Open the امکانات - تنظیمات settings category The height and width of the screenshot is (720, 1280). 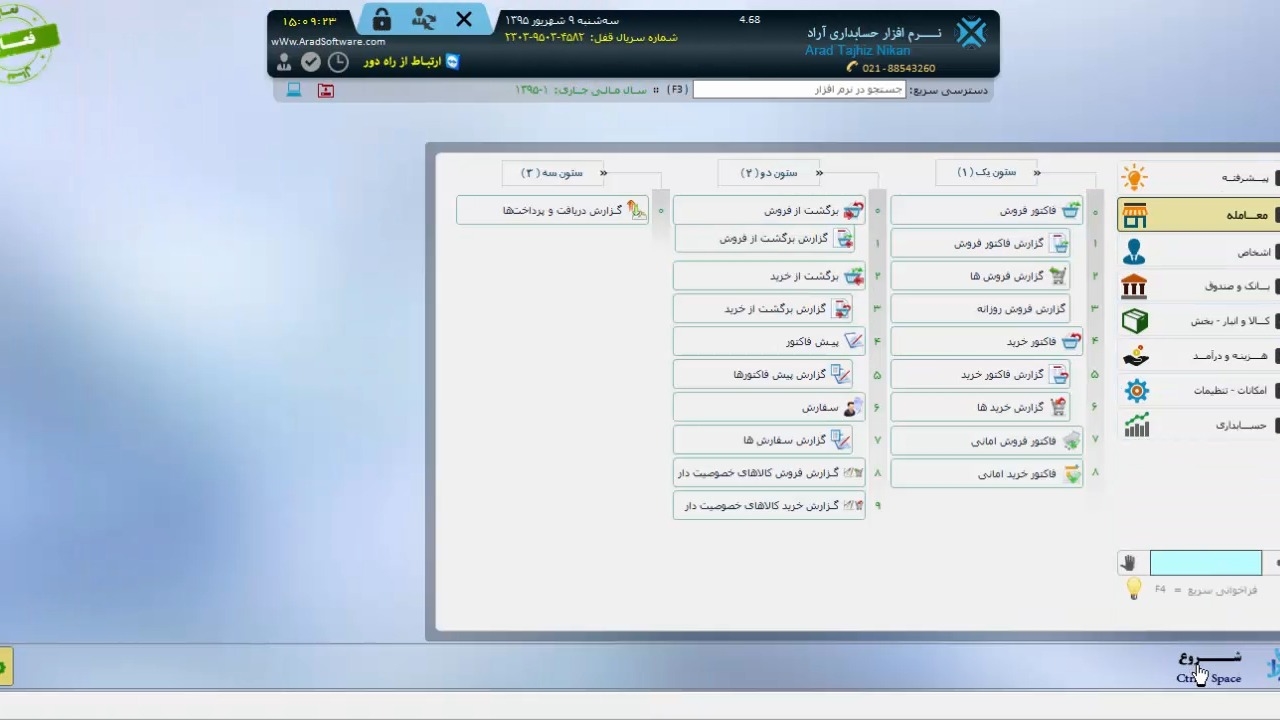(1200, 391)
